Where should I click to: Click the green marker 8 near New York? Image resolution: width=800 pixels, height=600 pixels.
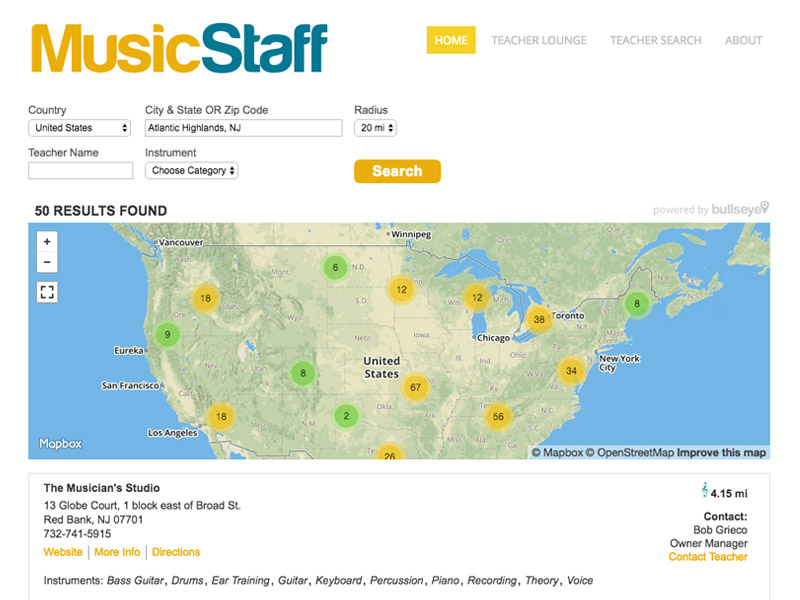click(637, 301)
